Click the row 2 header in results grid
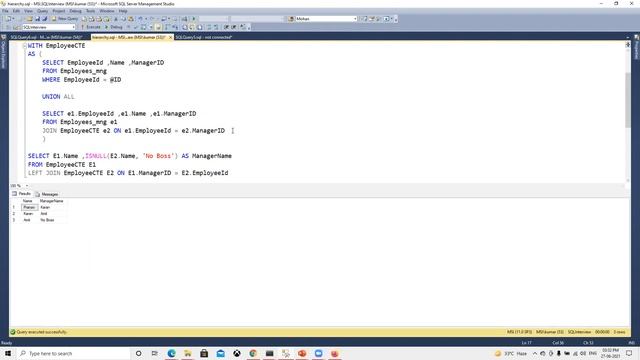The image size is (640, 360). [x=15, y=213]
